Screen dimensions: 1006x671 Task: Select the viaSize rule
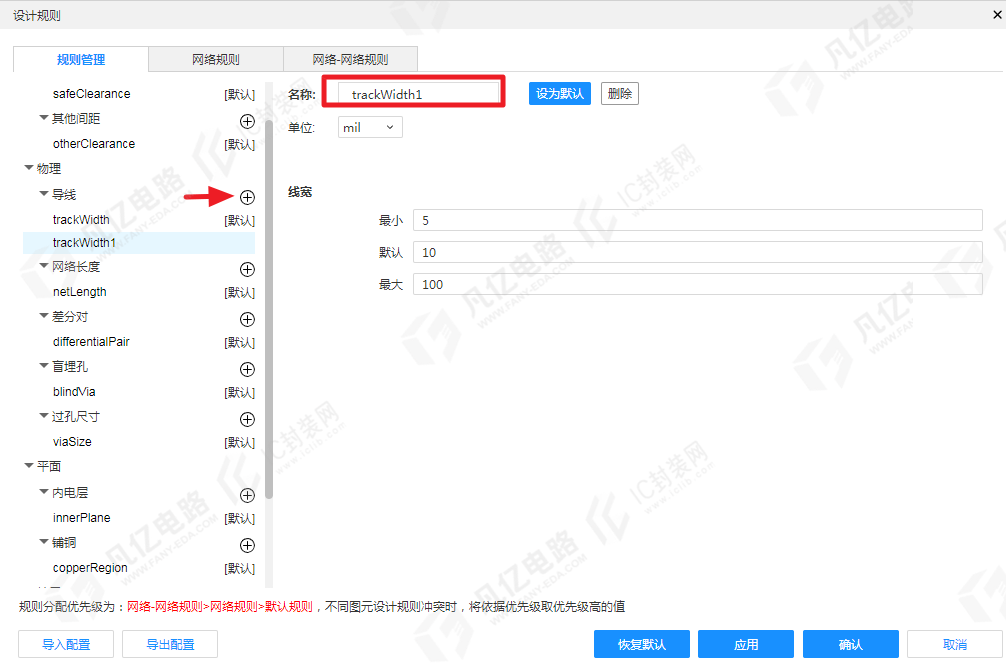(72, 441)
